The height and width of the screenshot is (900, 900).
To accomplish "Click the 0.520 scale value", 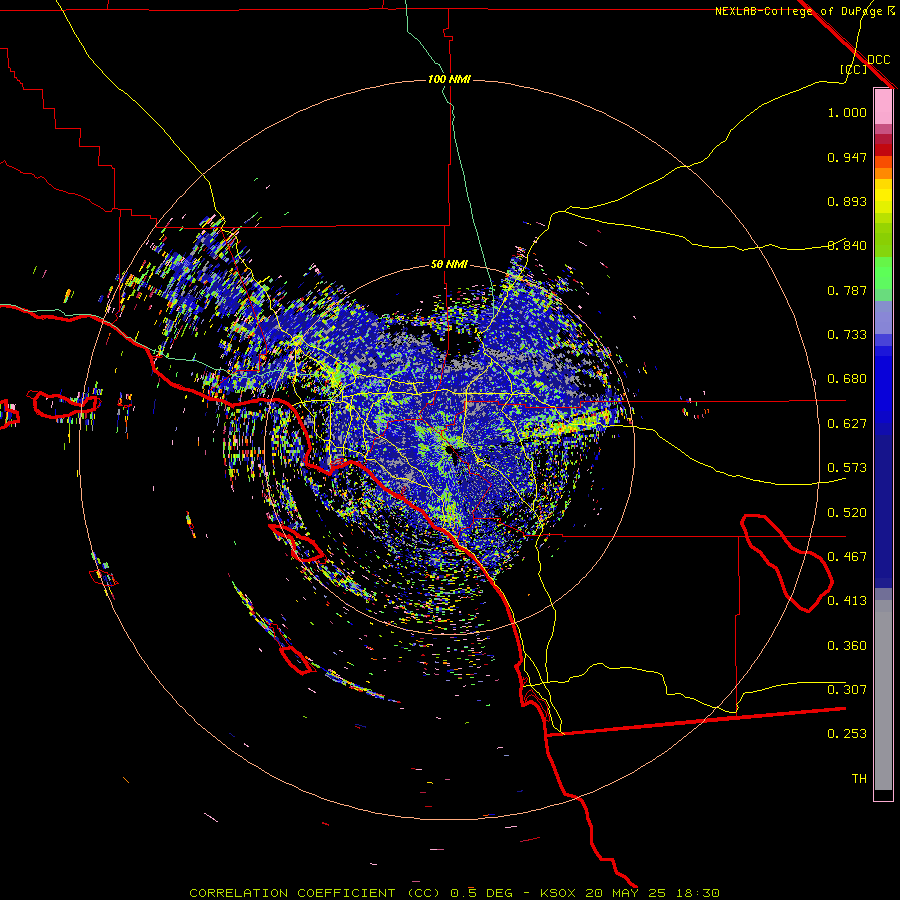I will (x=847, y=513).
